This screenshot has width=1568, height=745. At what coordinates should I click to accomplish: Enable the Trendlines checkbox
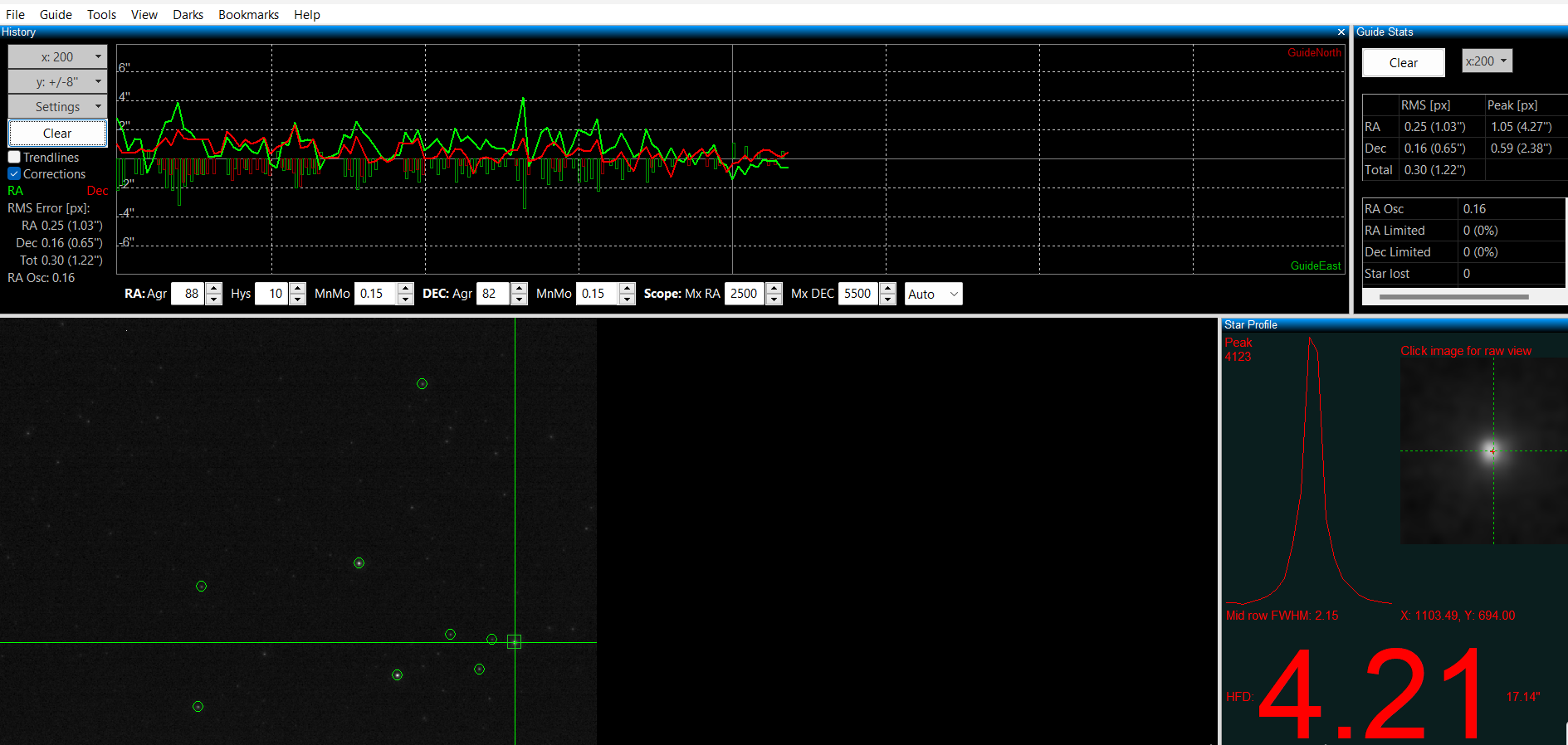pyautogui.click(x=14, y=157)
